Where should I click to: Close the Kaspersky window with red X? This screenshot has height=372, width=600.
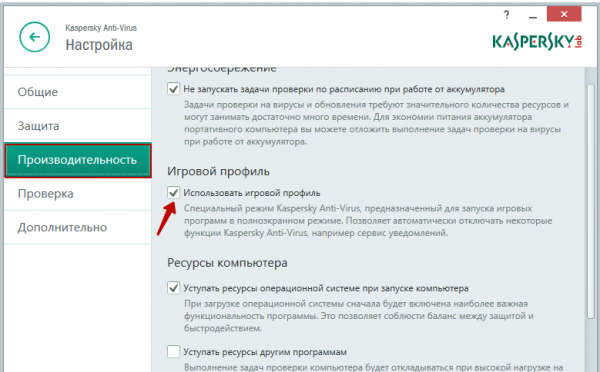(x=564, y=14)
